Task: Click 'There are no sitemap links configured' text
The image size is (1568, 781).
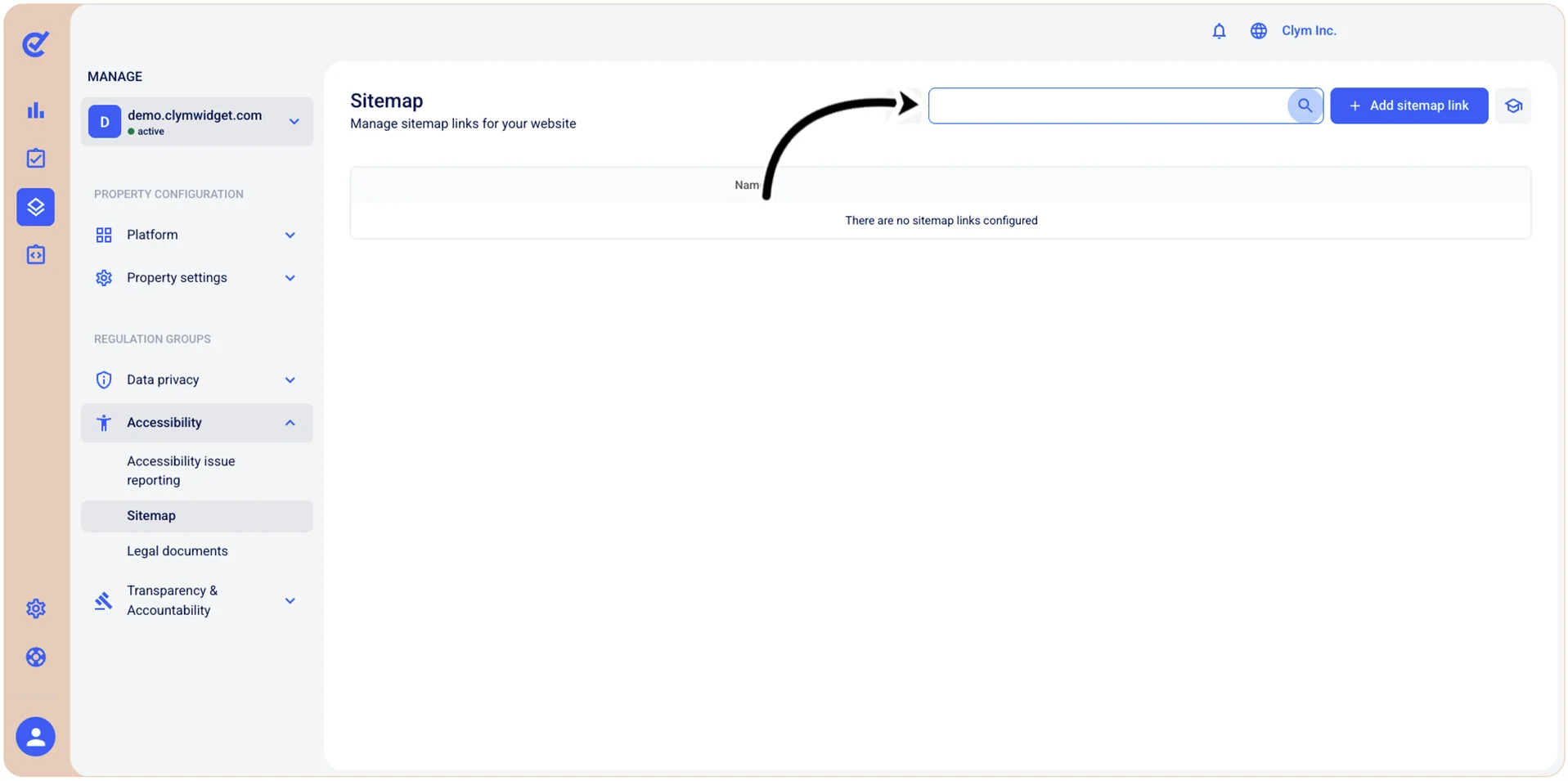Action: tap(941, 221)
